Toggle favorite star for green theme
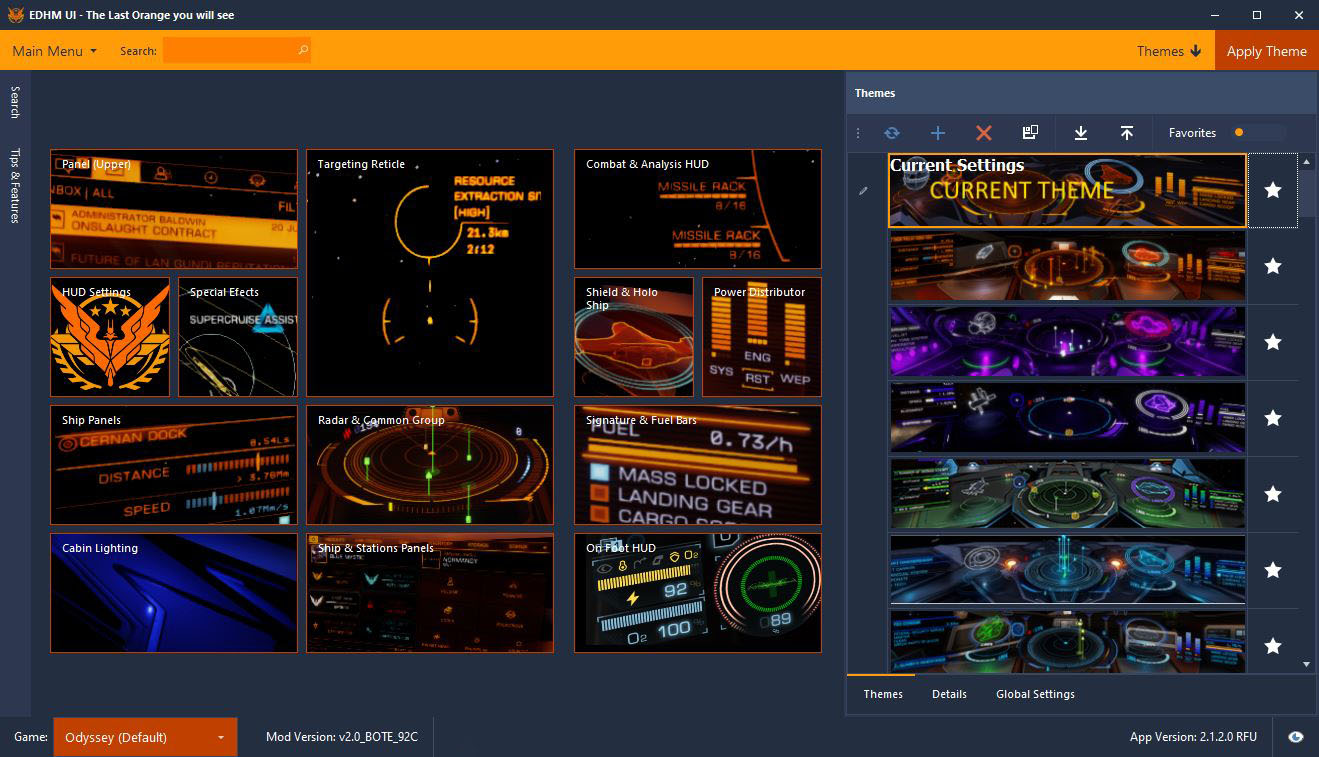 click(x=1273, y=494)
